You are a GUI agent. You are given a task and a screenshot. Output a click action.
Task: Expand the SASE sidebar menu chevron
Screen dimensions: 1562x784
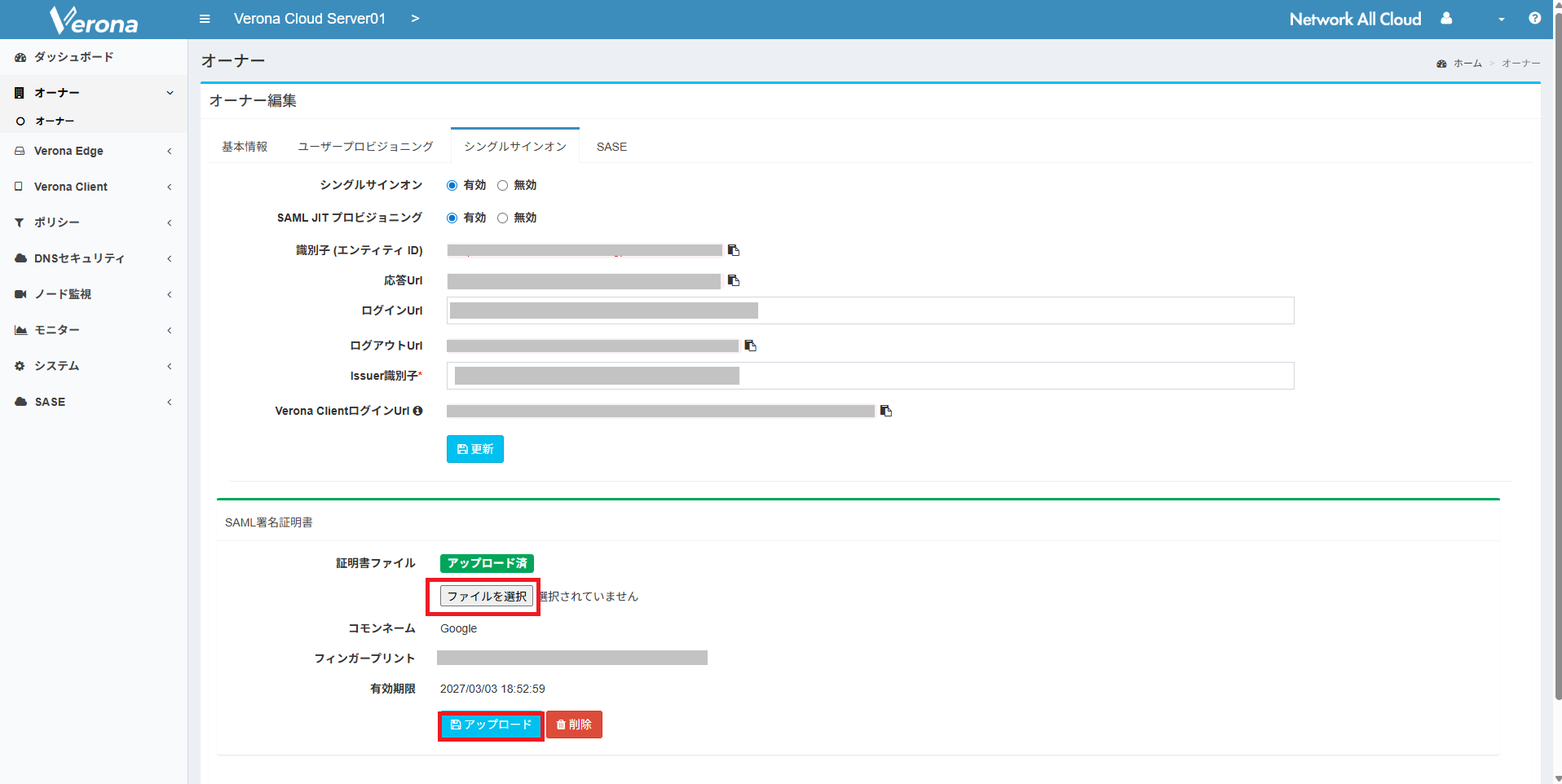point(170,402)
